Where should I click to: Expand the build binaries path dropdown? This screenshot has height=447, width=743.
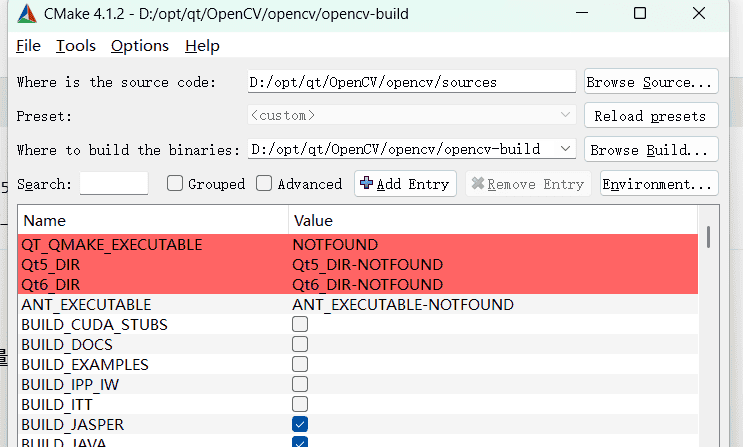pos(565,149)
